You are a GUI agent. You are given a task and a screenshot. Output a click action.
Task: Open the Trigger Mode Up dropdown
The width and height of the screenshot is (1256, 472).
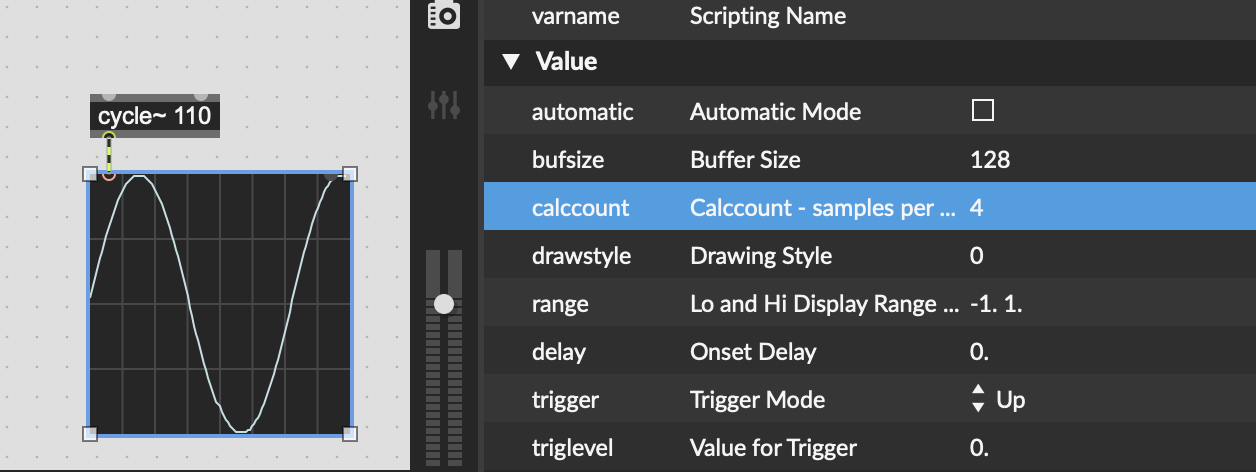(x=998, y=400)
